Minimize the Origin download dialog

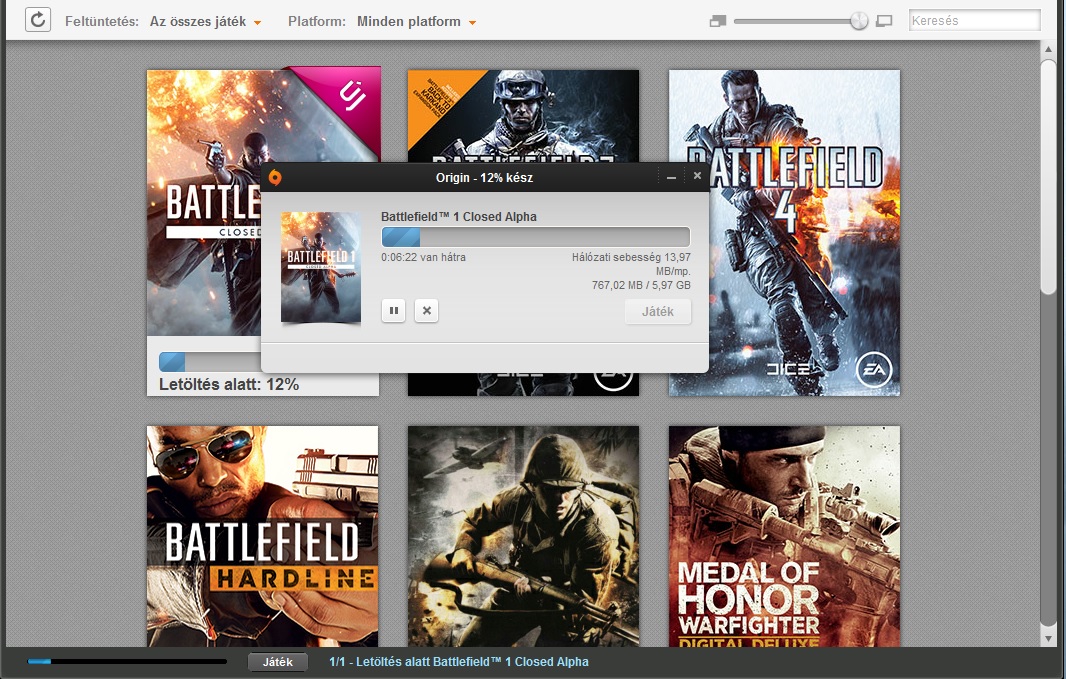click(x=671, y=177)
